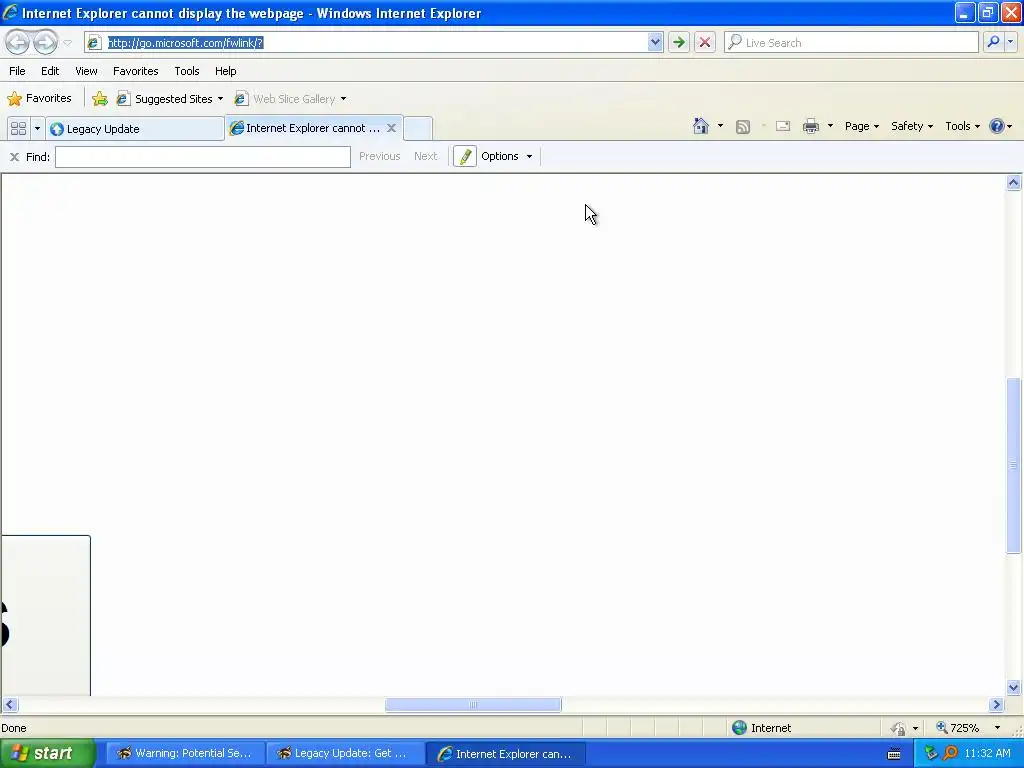Click the green network tray icon
The width and height of the screenshot is (1024, 768).
[x=931, y=754]
